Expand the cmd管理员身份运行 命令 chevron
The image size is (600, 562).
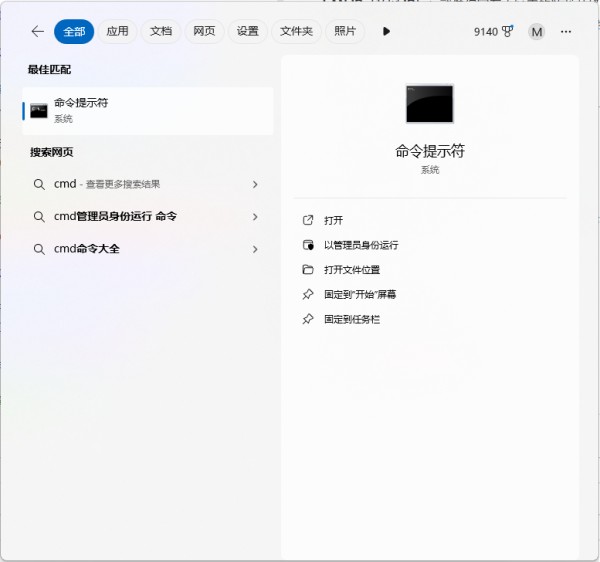click(x=255, y=217)
